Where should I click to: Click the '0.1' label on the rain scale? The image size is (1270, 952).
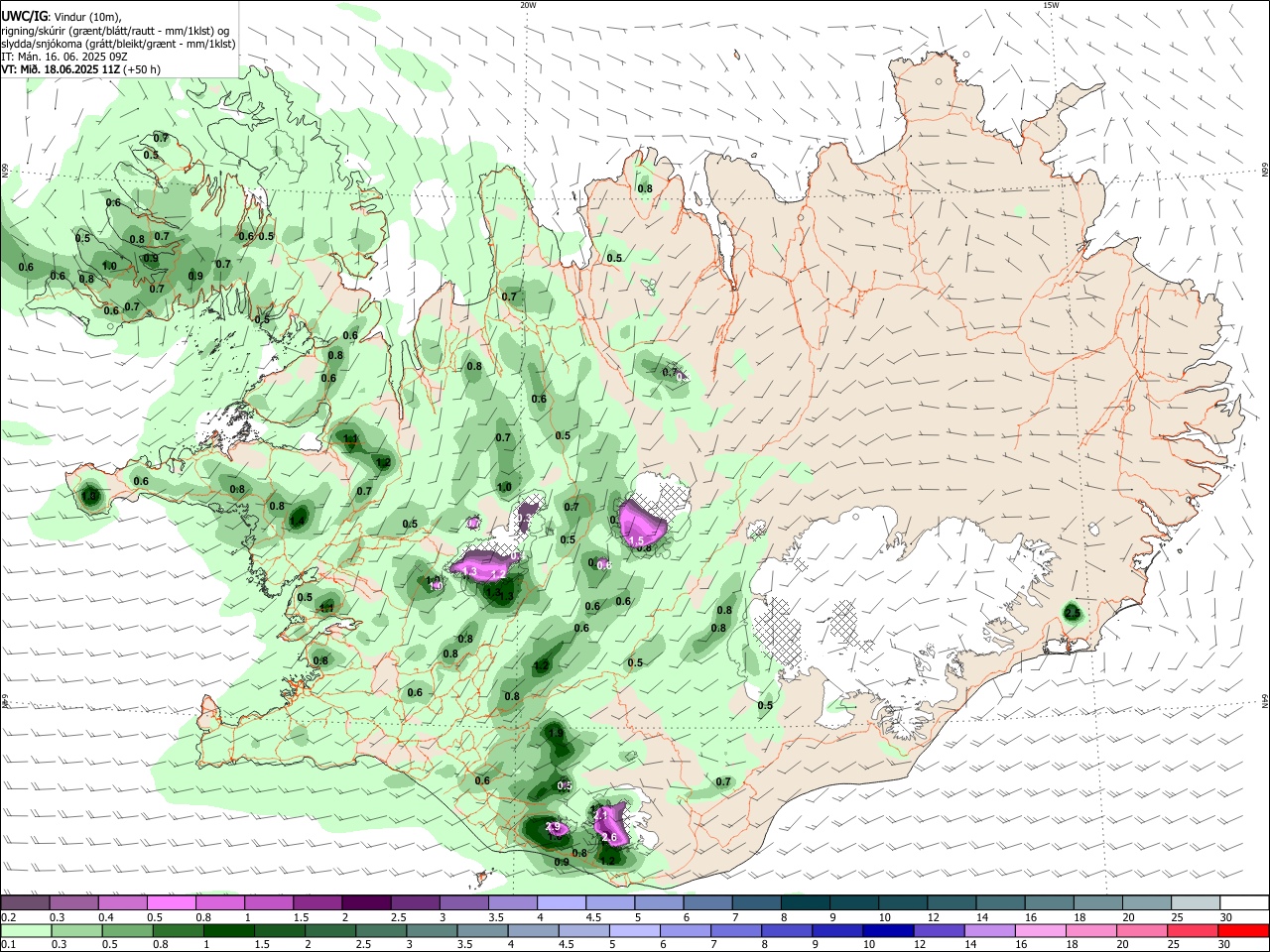click(9, 945)
